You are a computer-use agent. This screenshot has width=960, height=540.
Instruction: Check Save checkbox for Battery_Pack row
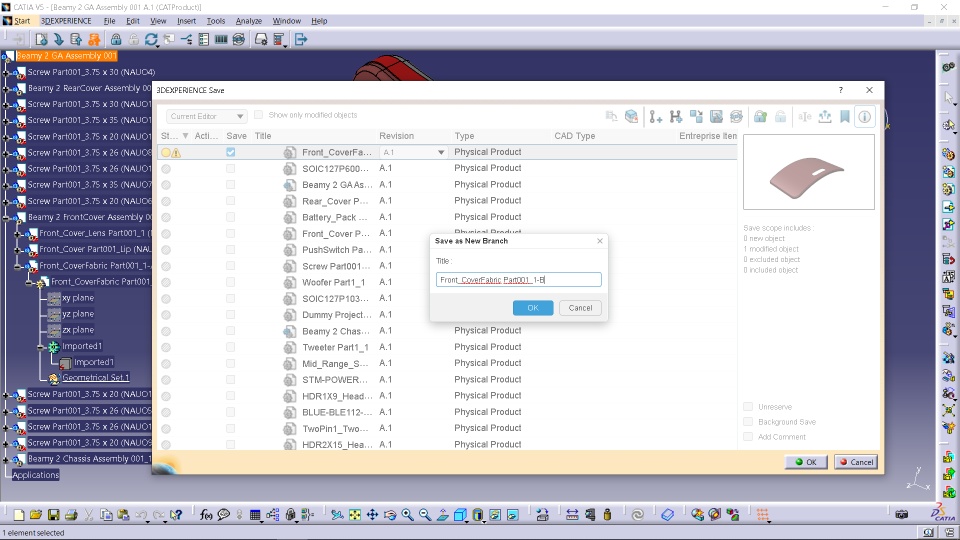tap(230, 217)
